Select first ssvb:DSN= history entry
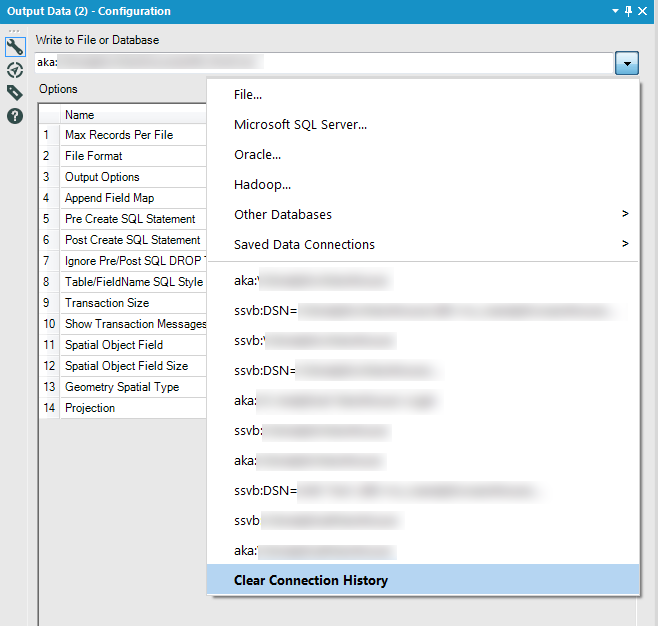 pos(423,311)
